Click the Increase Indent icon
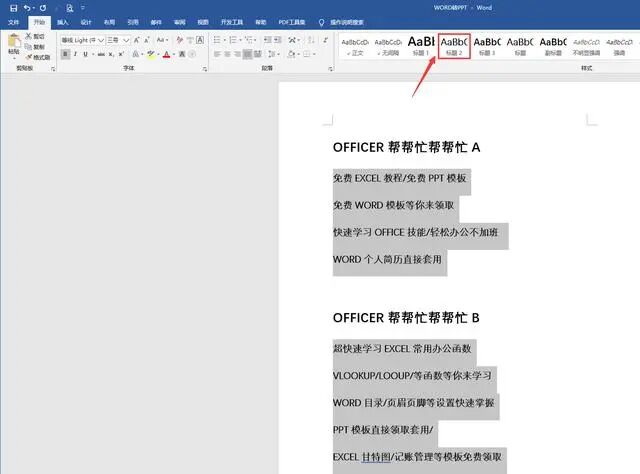The height and width of the screenshot is (474, 640). pos(278,40)
